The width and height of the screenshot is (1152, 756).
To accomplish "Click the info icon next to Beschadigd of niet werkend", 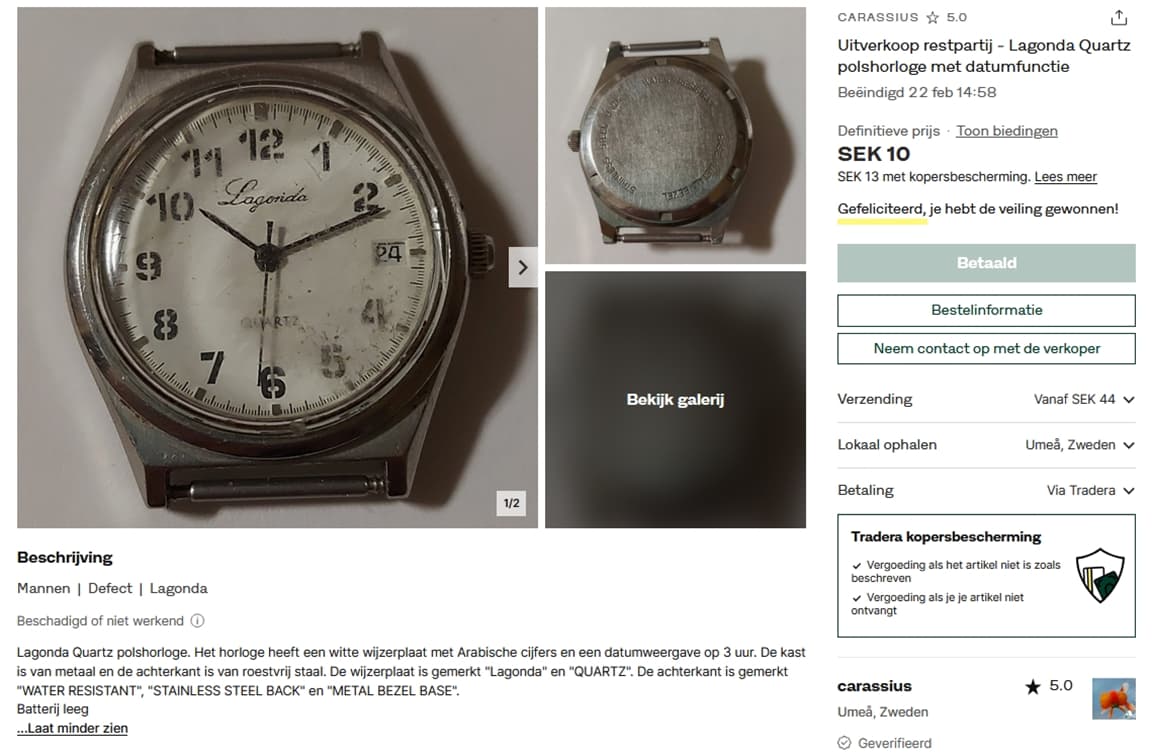I will (198, 621).
